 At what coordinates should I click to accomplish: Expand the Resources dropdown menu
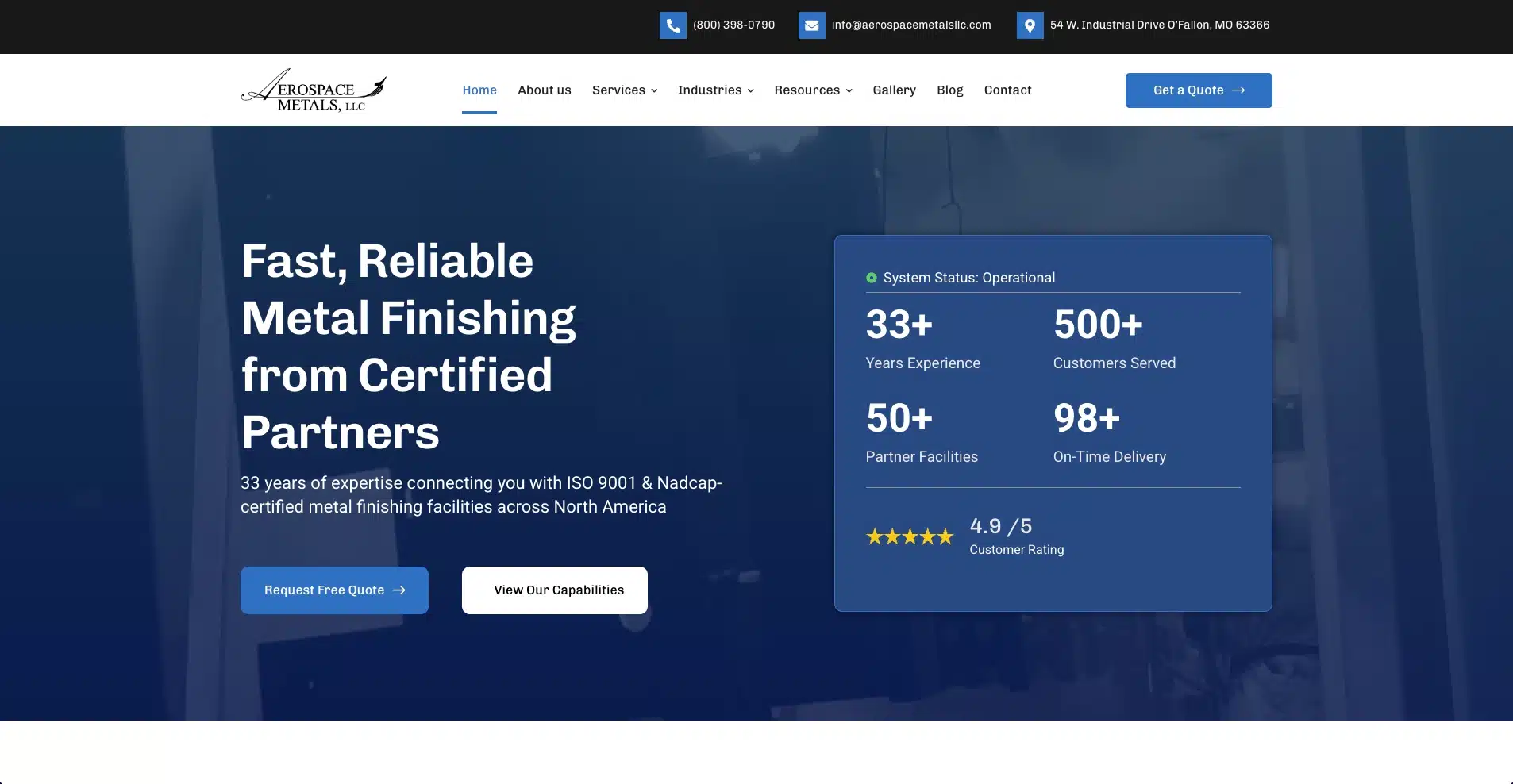(813, 90)
